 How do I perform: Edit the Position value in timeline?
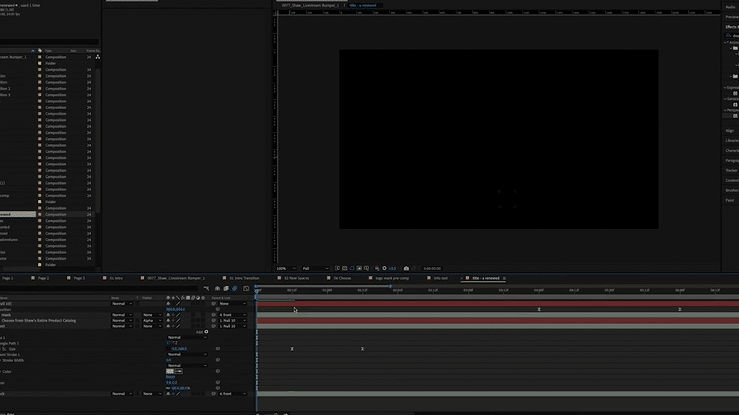[x=176, y=309]
